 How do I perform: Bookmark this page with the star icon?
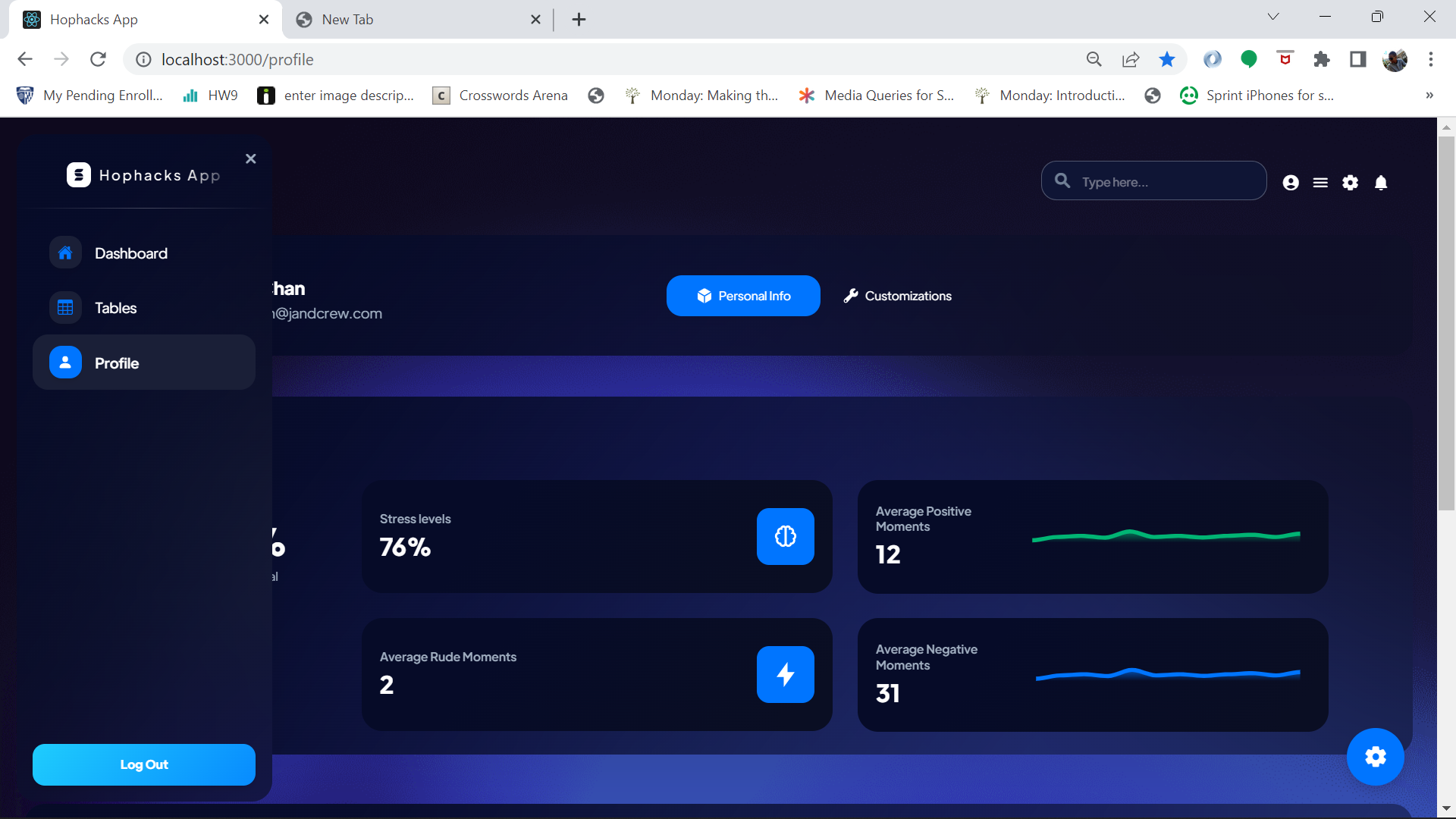coord(1167,59)
